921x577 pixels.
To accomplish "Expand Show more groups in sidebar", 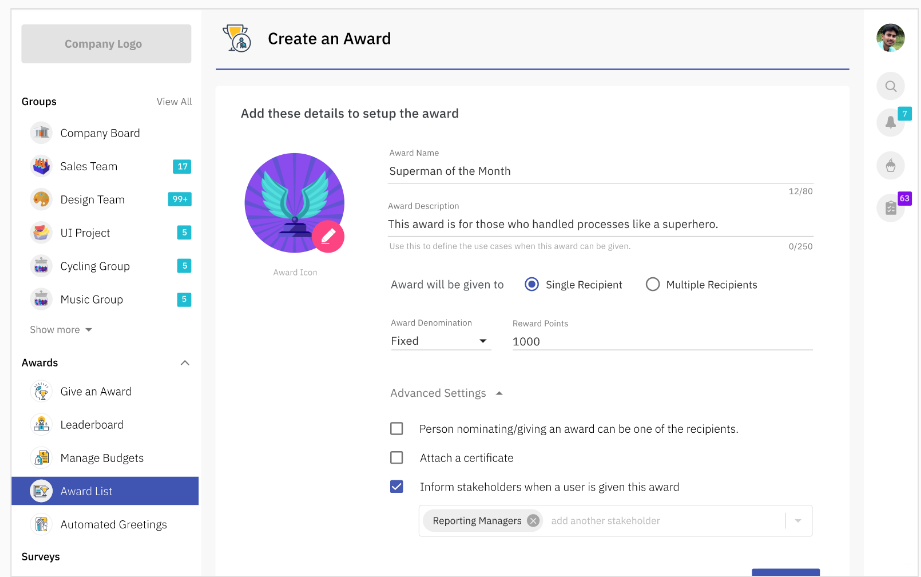I will (61, 330).
